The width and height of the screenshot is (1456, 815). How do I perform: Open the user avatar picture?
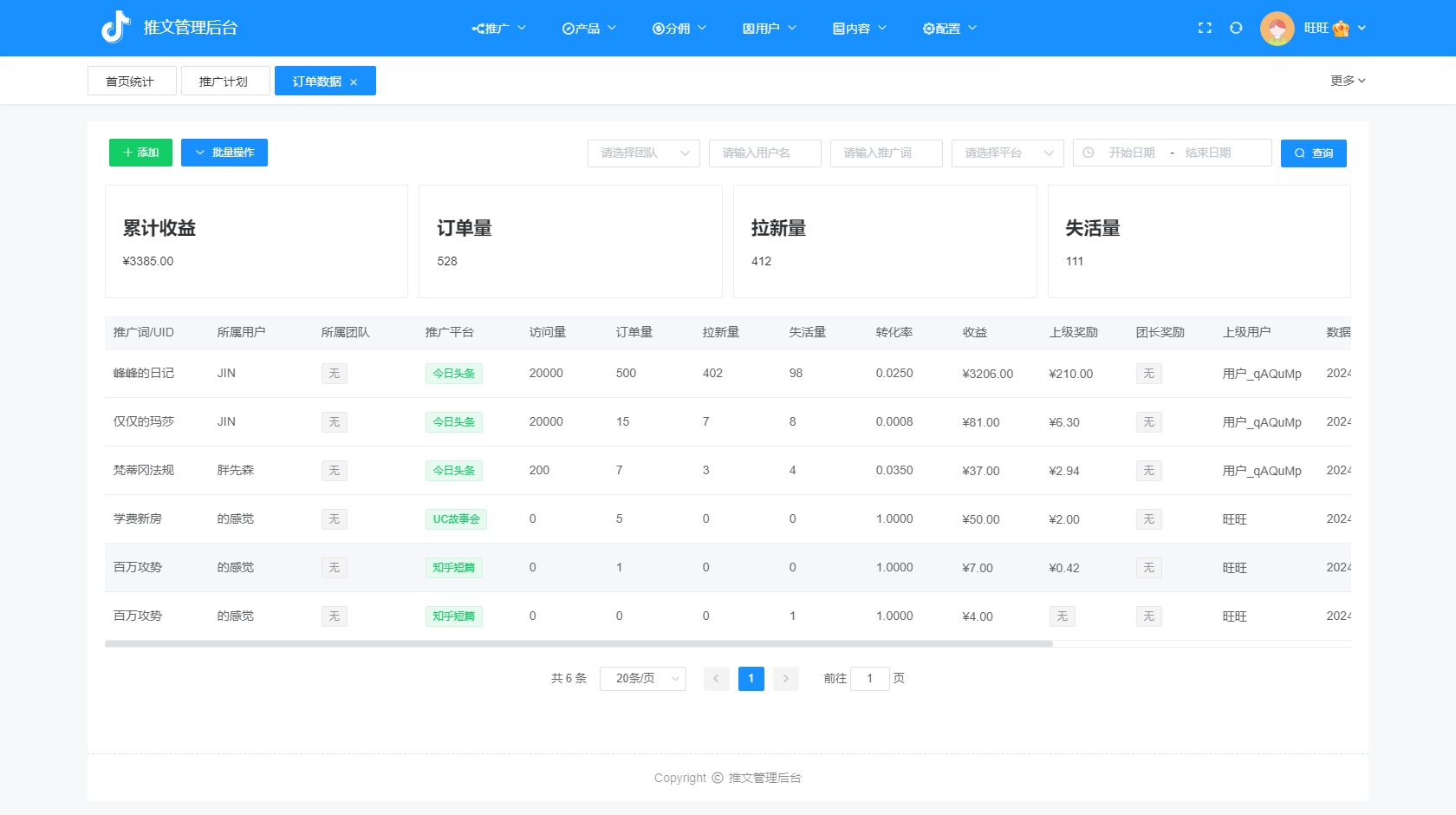(1277, 29)
